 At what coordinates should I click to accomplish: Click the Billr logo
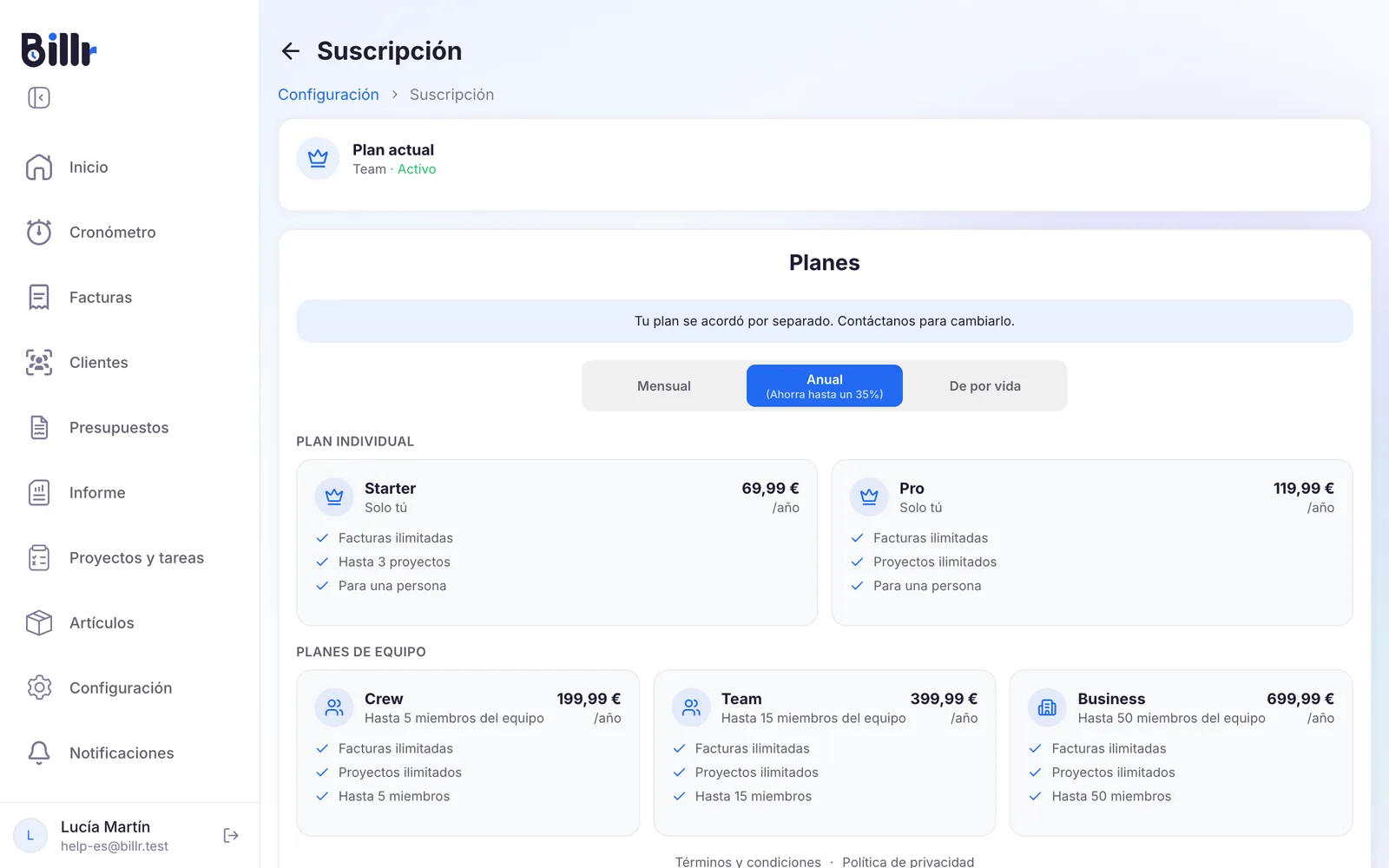point(58,49)
